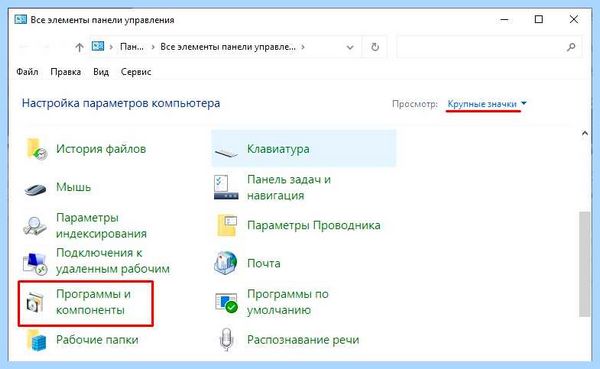Image resolution: width=600 pixels, height=369 pixels.
Task: Expand the address bar history dropdown arrow
Action: tap(350, 47)
